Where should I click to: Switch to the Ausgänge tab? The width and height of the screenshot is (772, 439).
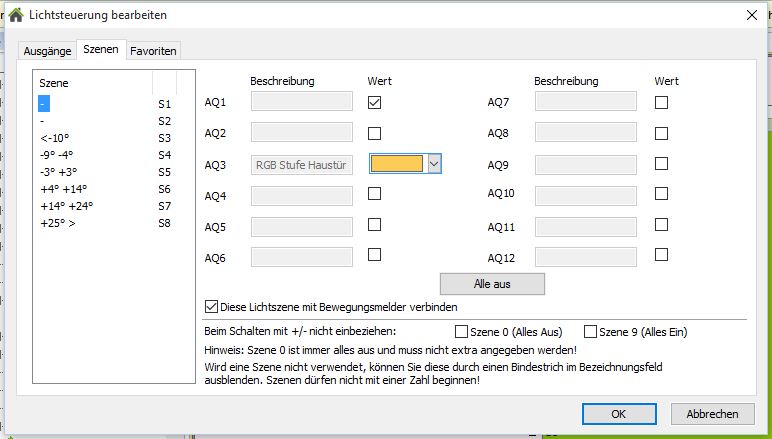pos(47,50)
